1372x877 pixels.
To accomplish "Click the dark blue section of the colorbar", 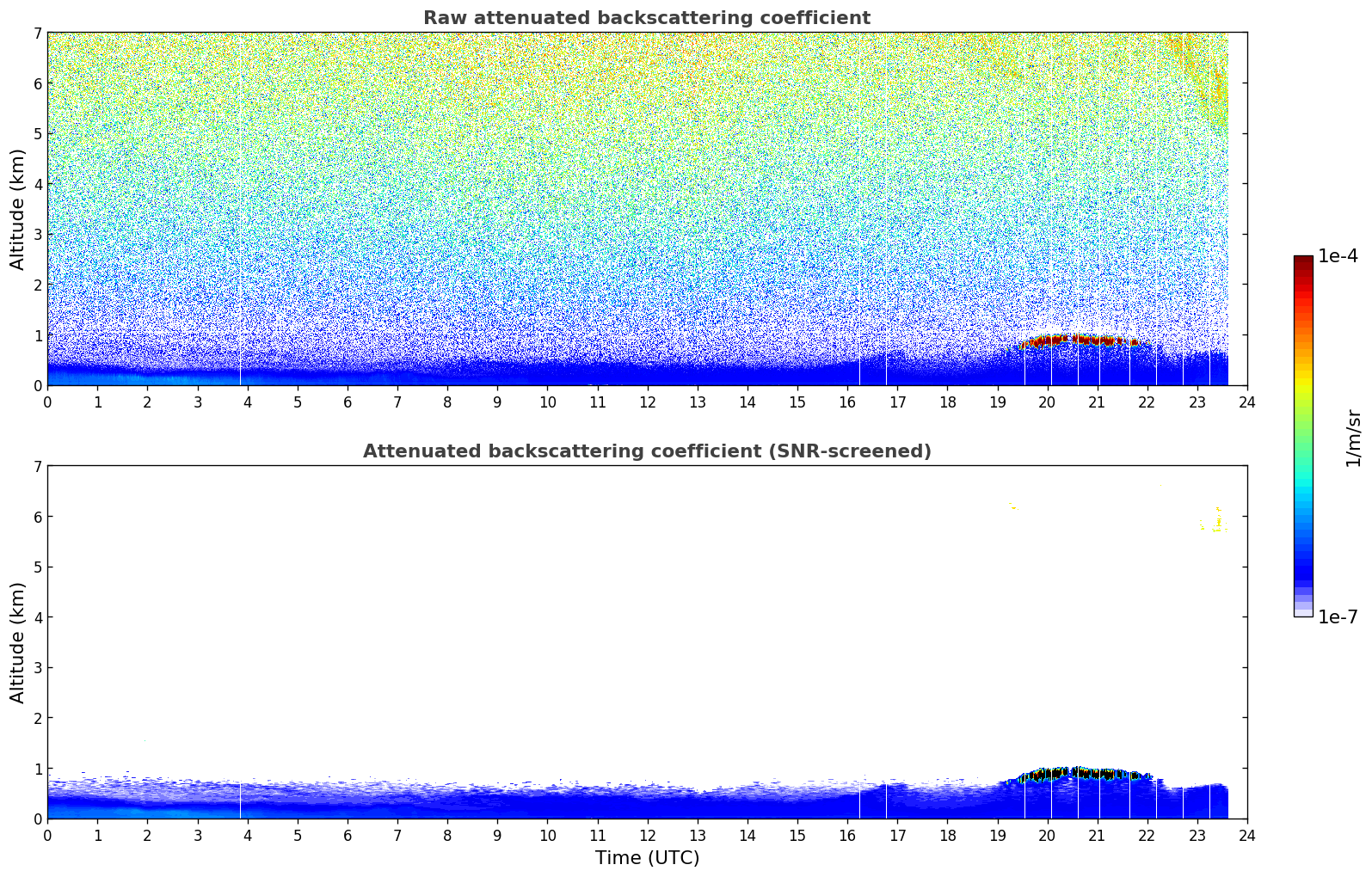I will (x=1303, y=567).
